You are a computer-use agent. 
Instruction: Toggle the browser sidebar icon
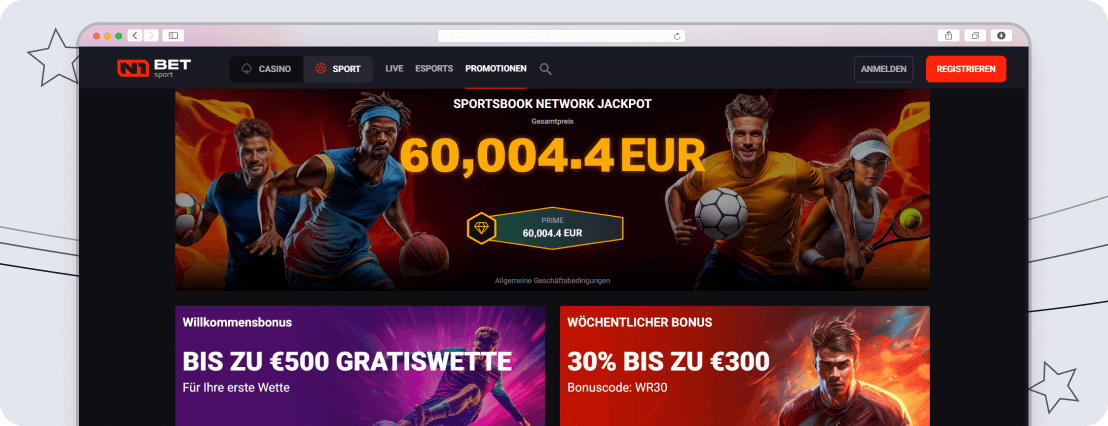click(x=173, y=35)
